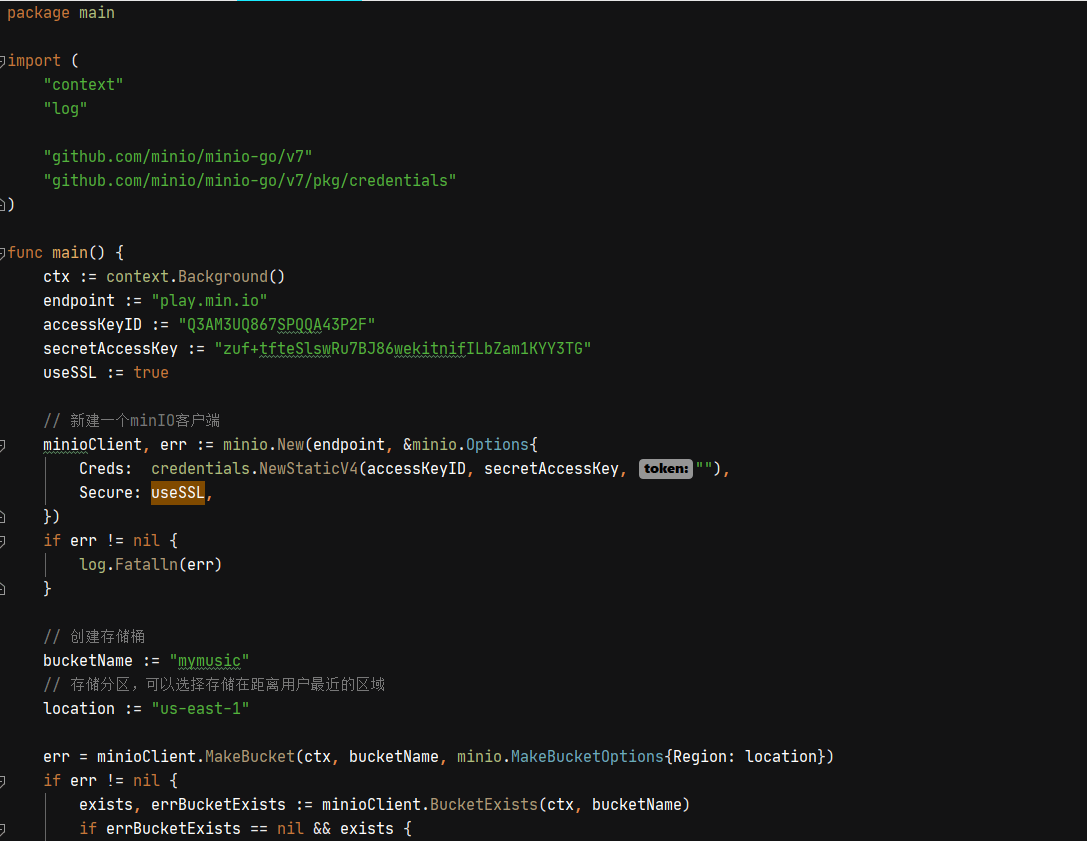
Task: Click the log.Fatalln(err) call
Action: 150,565
